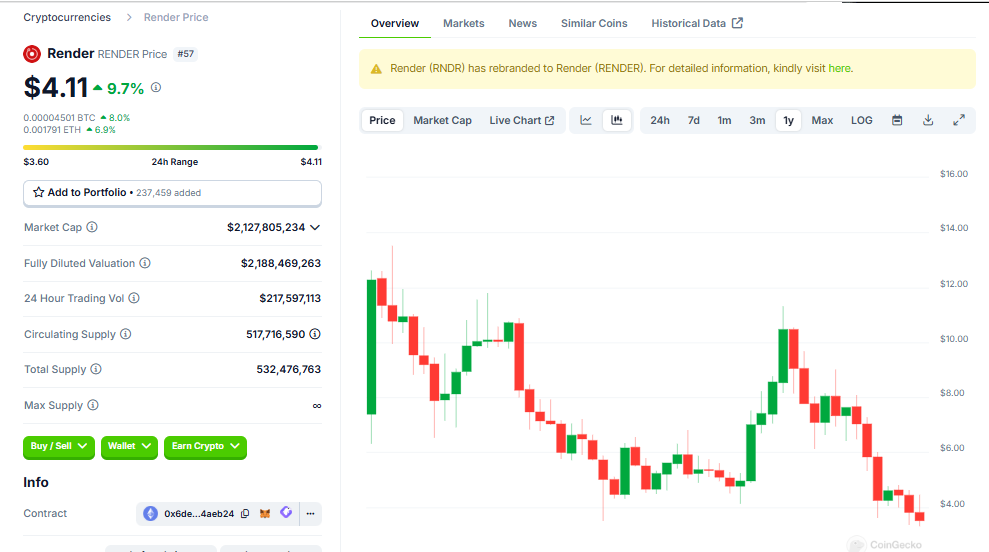989x552 pixels.
Task: Select the 7d time range
Action: pyautogui.click(x=693, y=120)
